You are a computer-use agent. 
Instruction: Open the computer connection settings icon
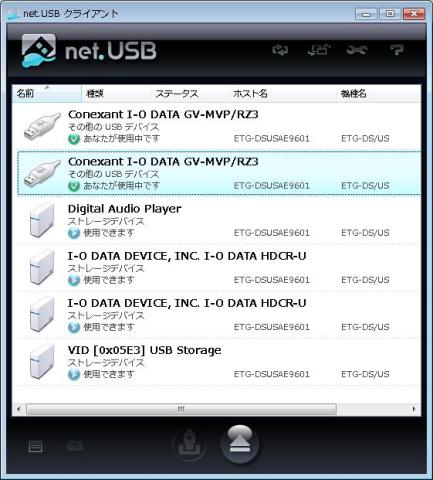click(319, 50)
